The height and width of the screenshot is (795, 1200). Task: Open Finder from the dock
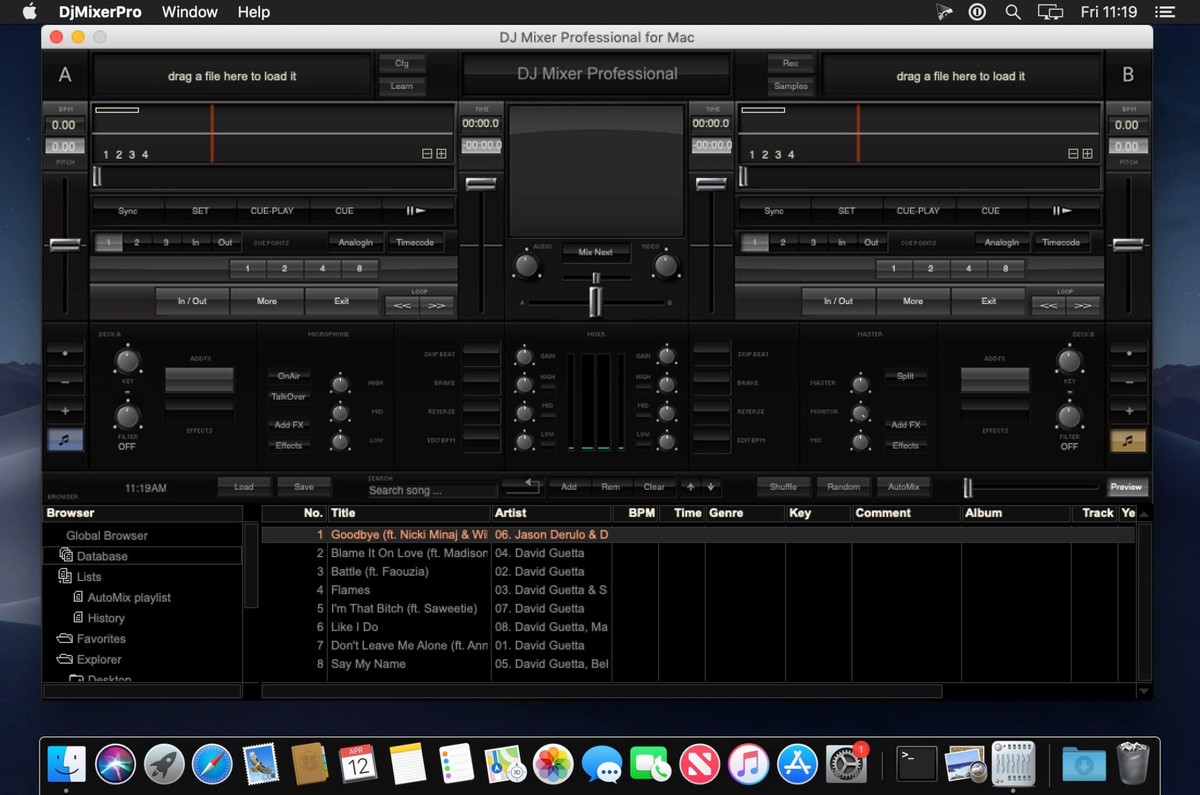(x=67, y=765)
